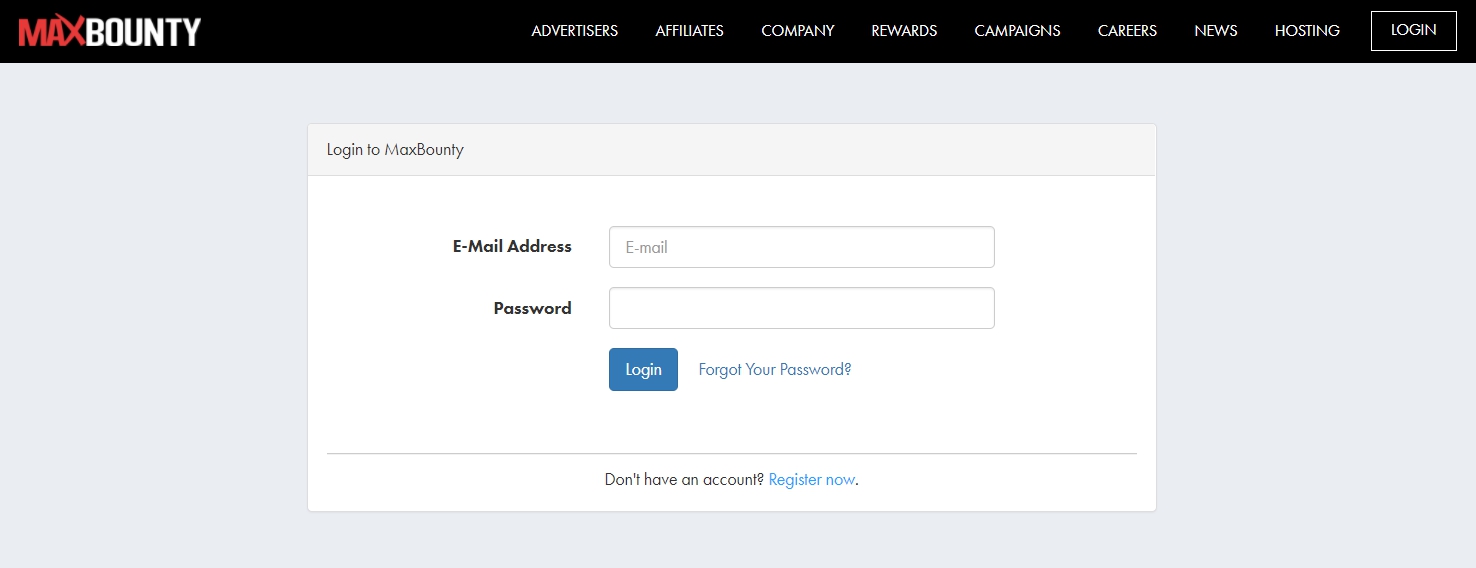Click the white BOUNTY text in the logo
This screenshot has height=568, width=1476.
[143, 32]
